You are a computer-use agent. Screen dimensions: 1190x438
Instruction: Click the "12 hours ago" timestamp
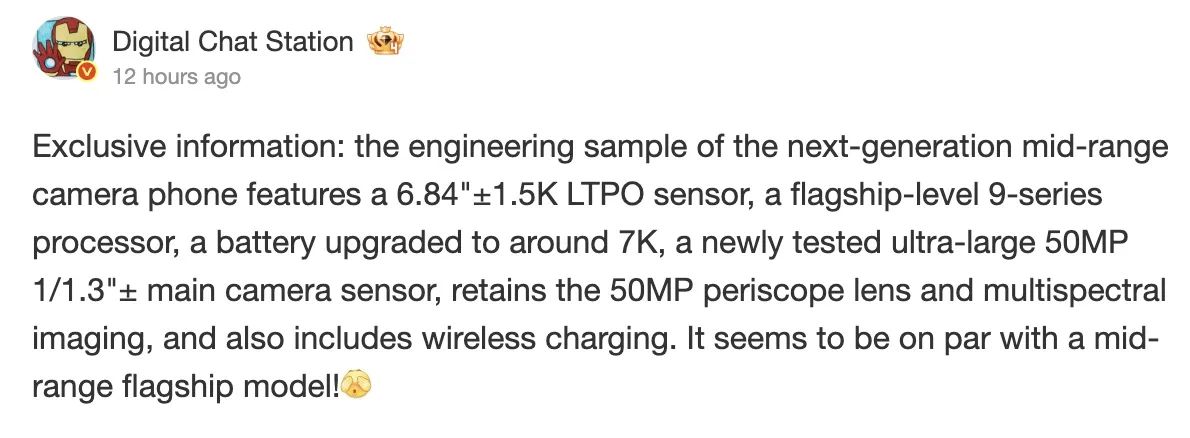(x=176, y=77)
